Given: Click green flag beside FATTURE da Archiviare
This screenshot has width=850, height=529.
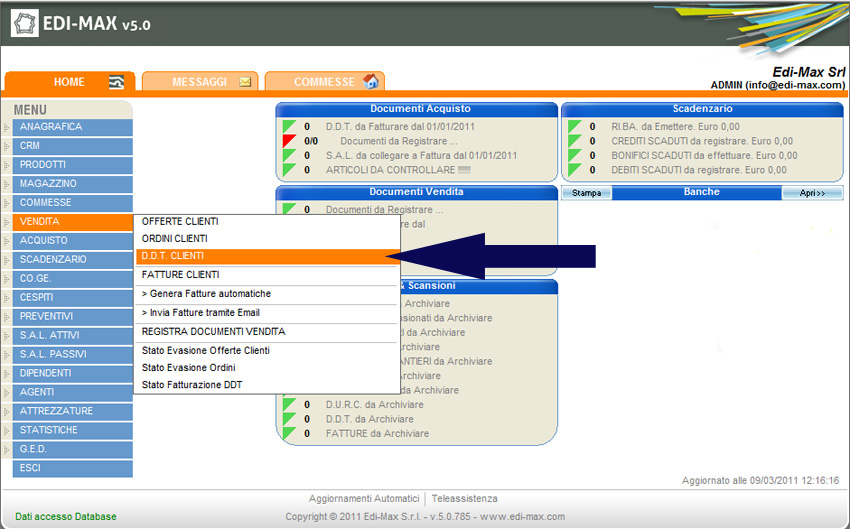Looking at the screenshot, I should coord(290,434).
